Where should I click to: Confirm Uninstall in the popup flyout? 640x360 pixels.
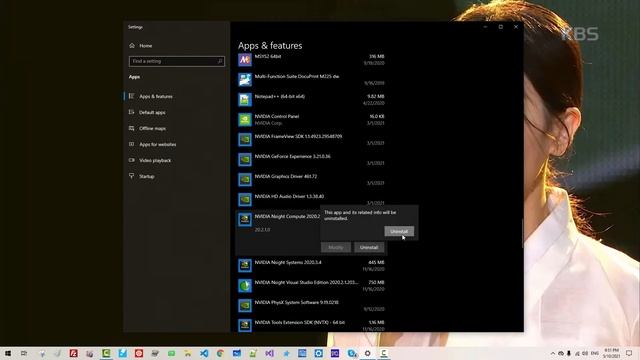pos(399,231)
